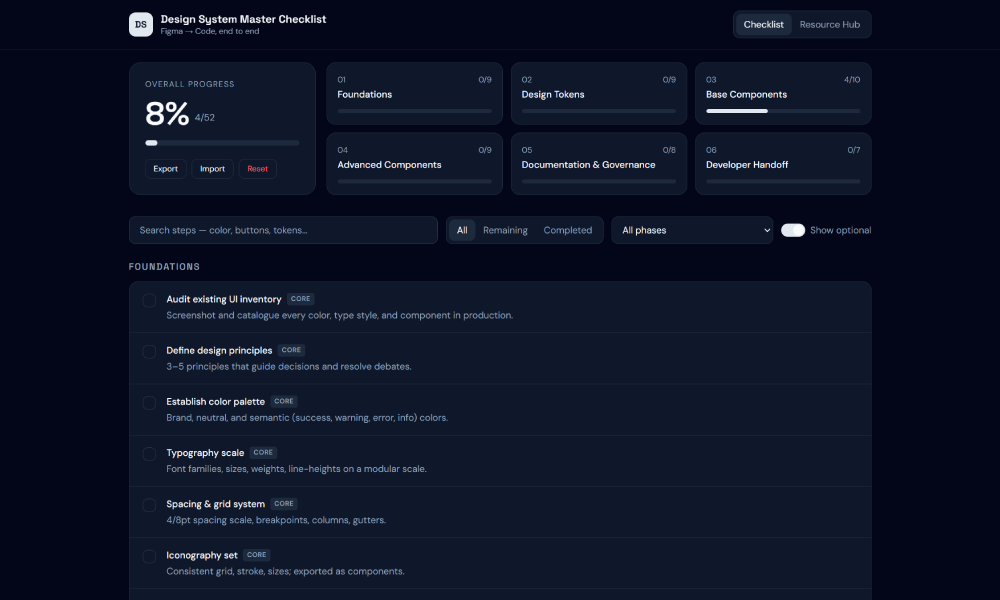The image size is (1000, 600).
Task: Click the 'Design System Master Checklist' heading
Action: click(x=243, y=19)
